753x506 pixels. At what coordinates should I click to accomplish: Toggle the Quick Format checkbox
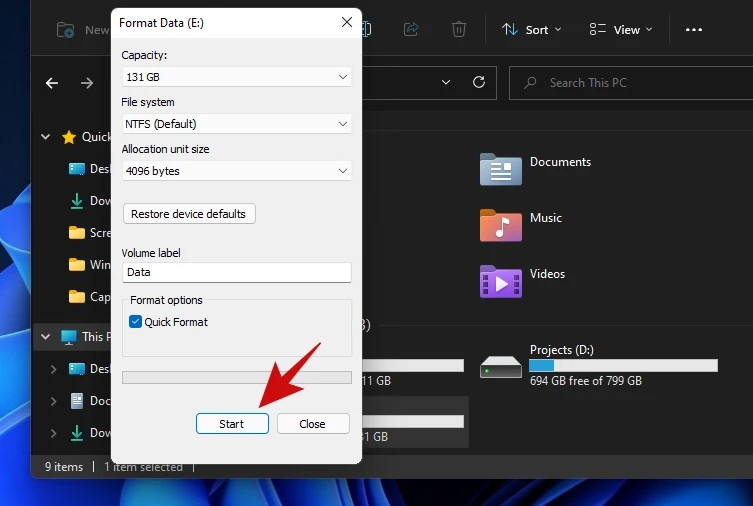point(135,322)
